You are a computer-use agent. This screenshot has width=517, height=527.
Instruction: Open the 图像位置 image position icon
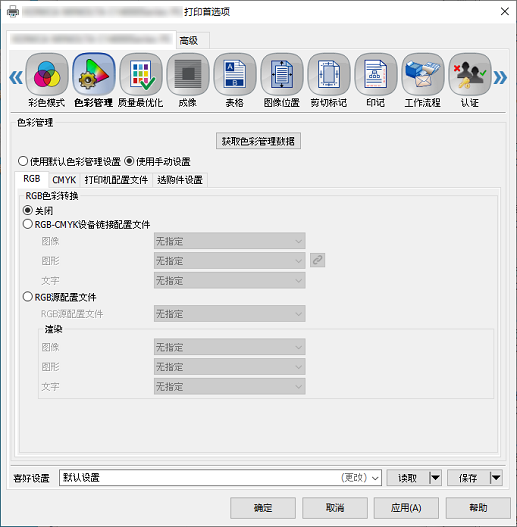pyautogui.click(x=282, y=75)
